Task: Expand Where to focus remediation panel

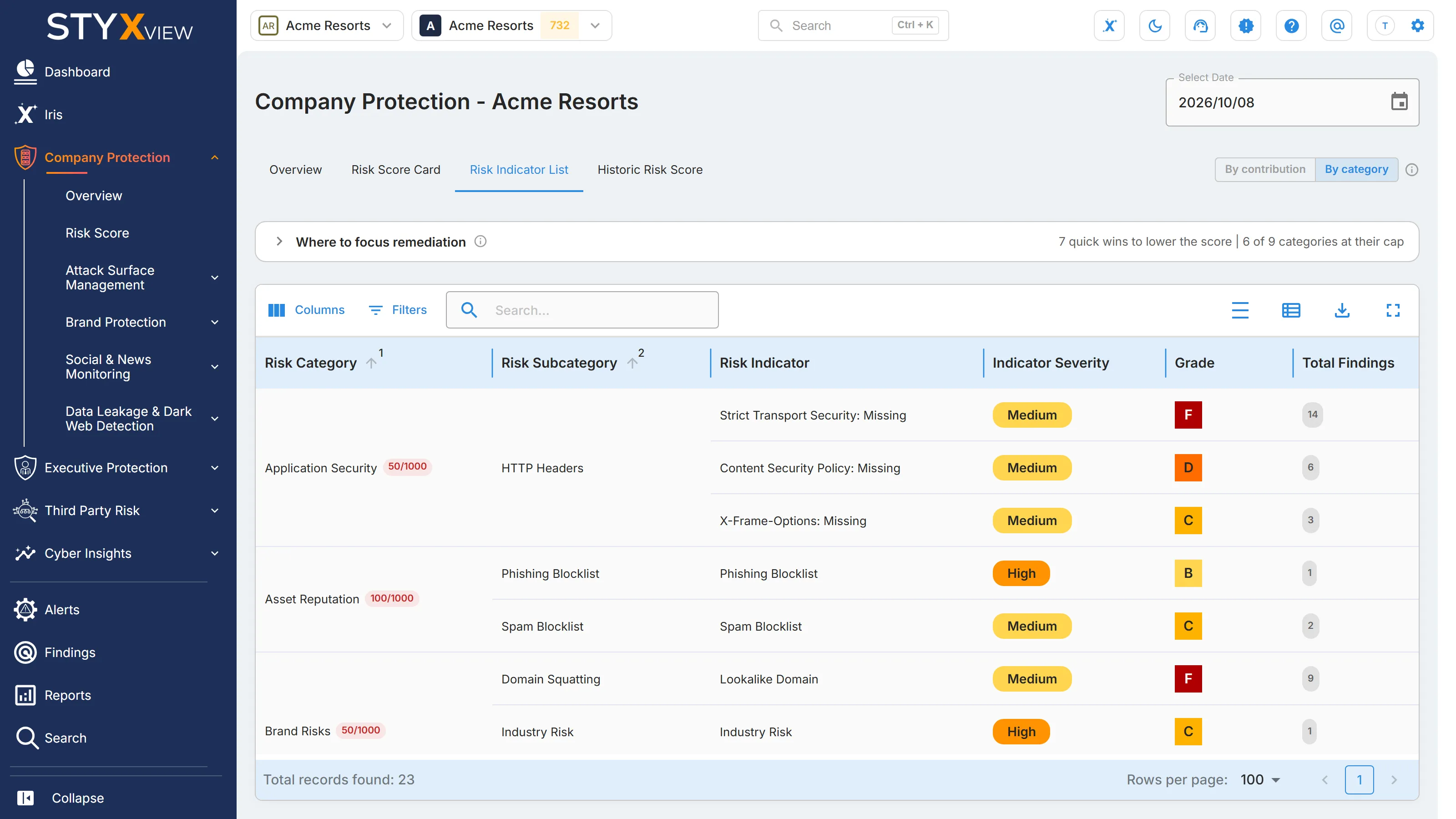Action: click(279, 241)
